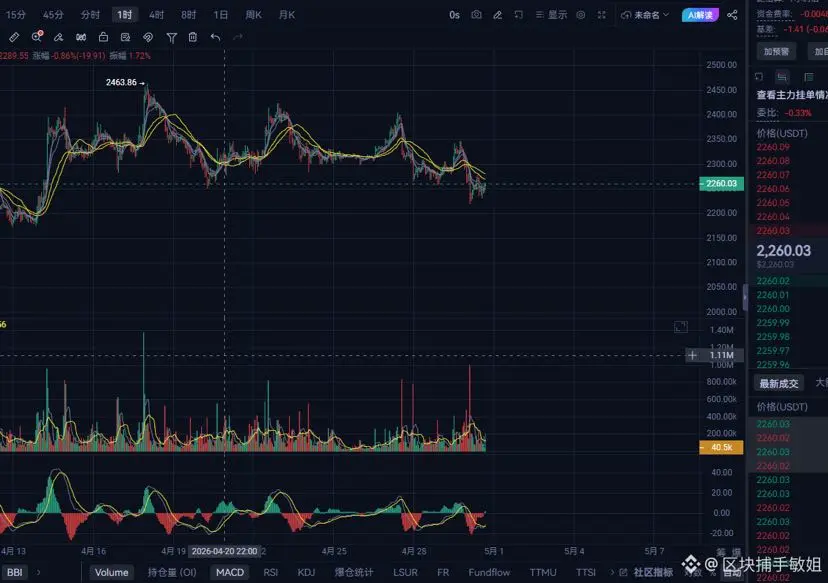Screen dimensions: 828x583
Task: Click the chart layout icon beside the pencil
Action: point(519,15)
